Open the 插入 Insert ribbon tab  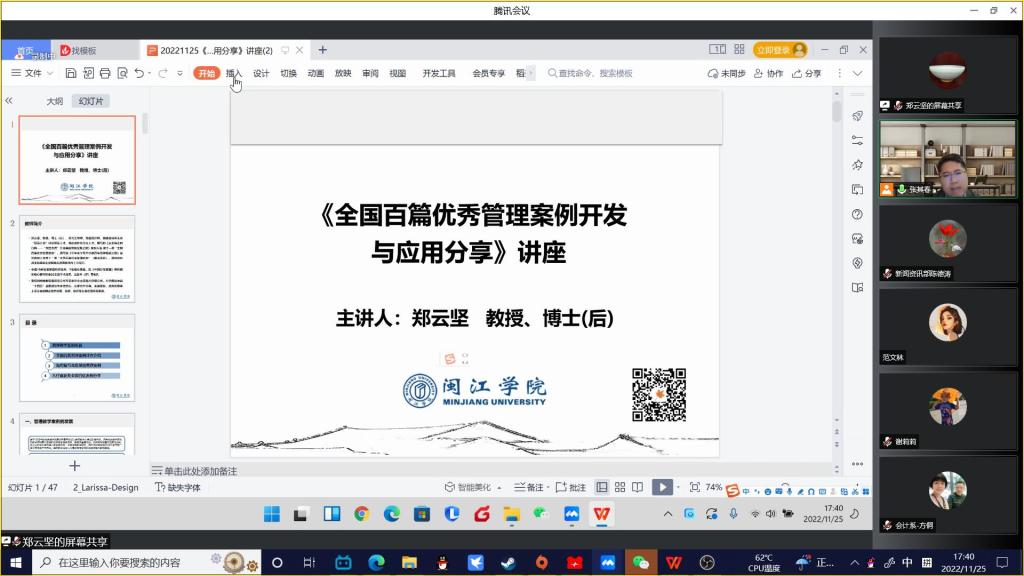coord(234,73)
